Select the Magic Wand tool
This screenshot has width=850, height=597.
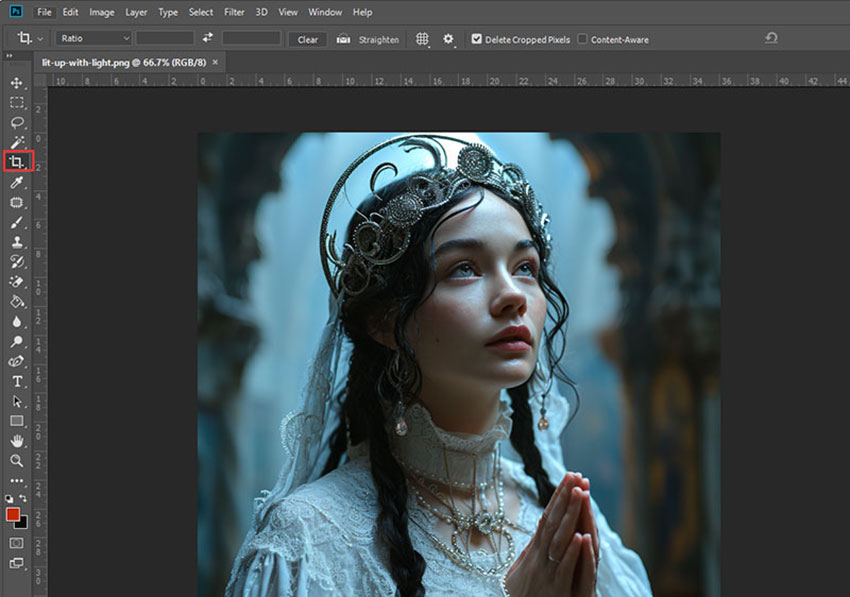[x=17, y=142]
